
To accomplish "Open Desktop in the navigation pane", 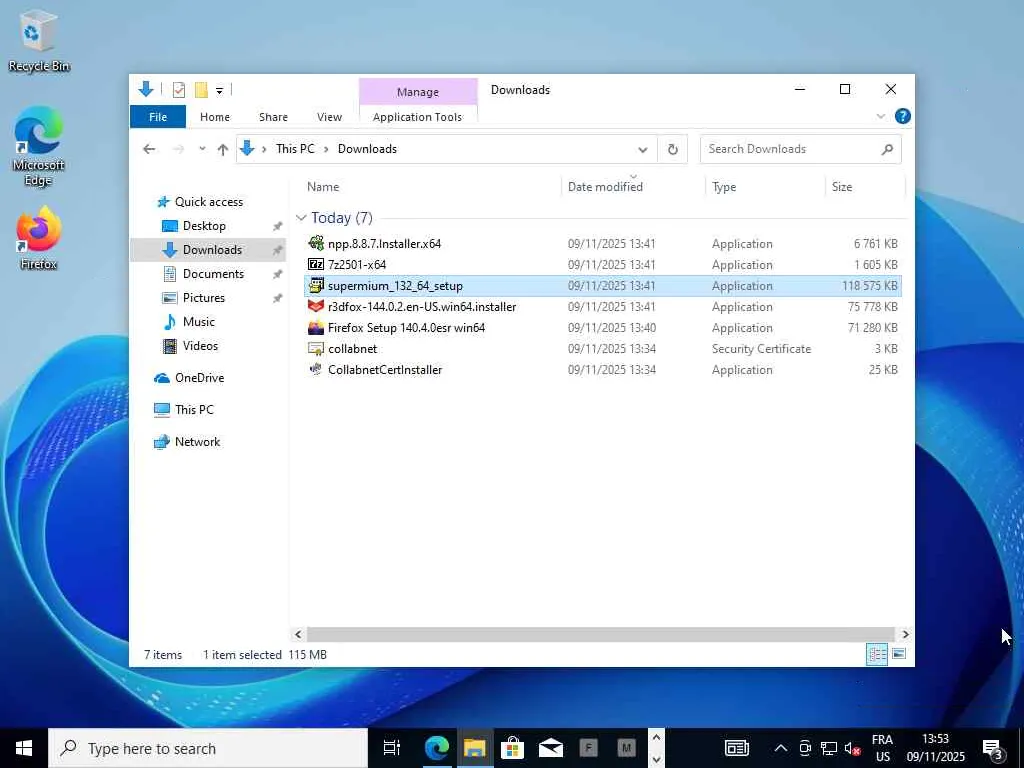I will (204, 226).
